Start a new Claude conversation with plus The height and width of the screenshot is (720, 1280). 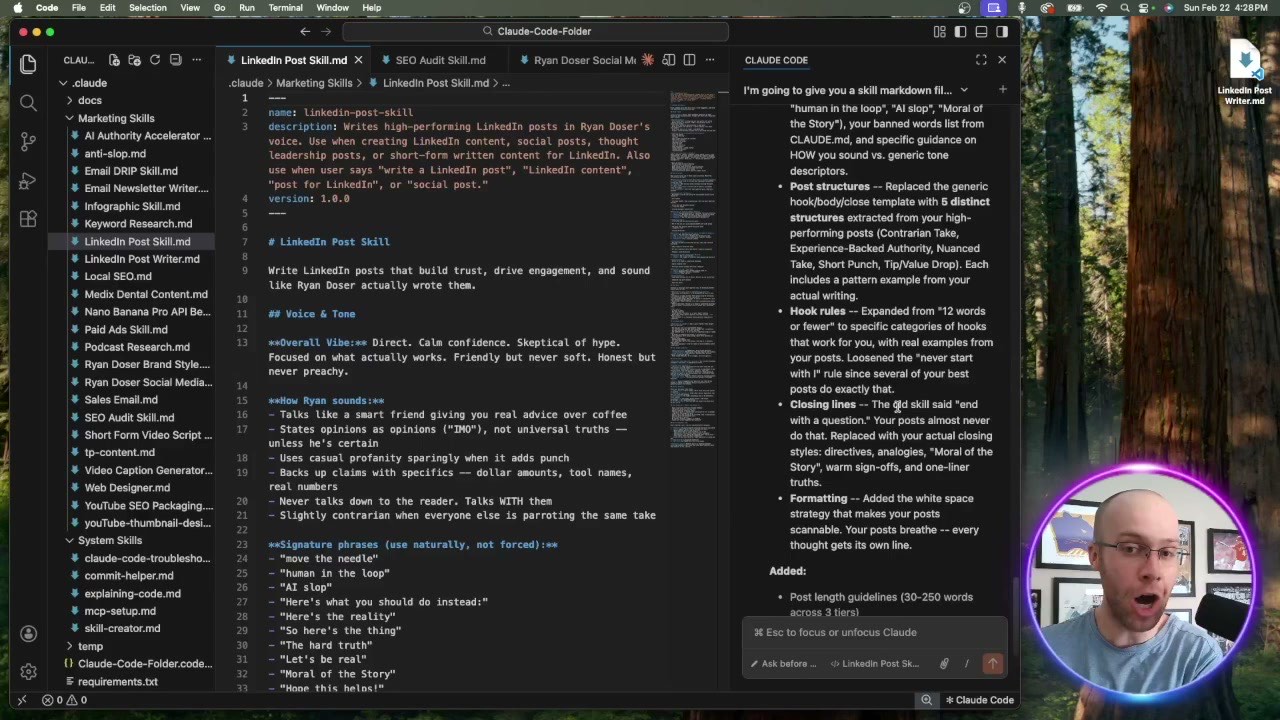click(1002, 90)
